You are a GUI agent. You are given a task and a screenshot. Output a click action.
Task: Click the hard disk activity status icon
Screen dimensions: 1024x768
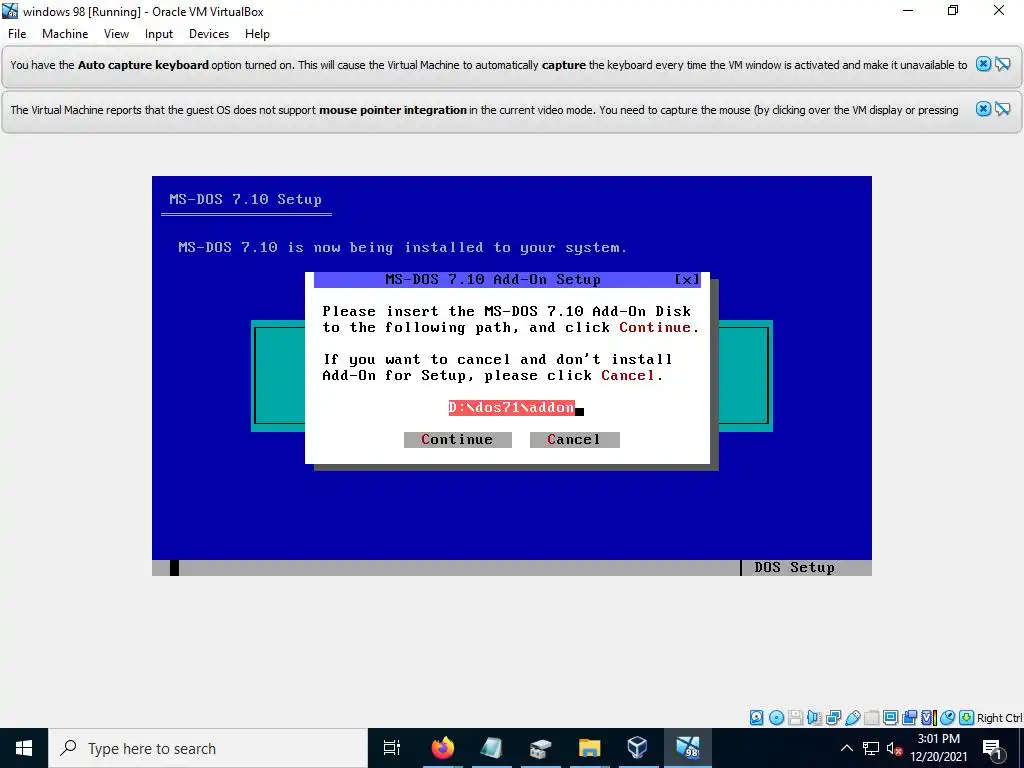click(756, 718)
